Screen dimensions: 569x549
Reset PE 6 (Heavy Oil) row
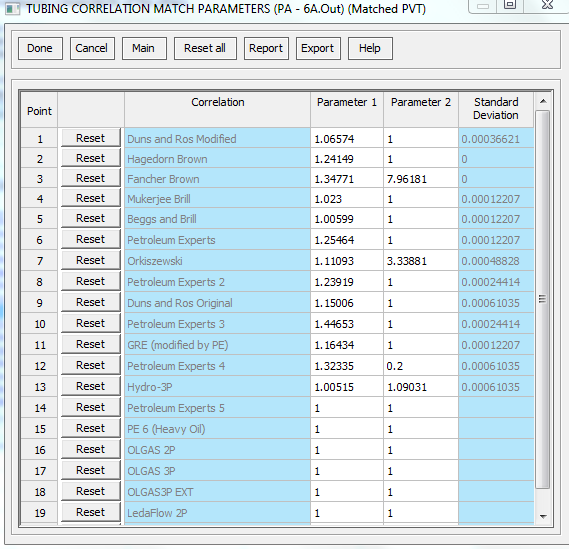(91, 429)
